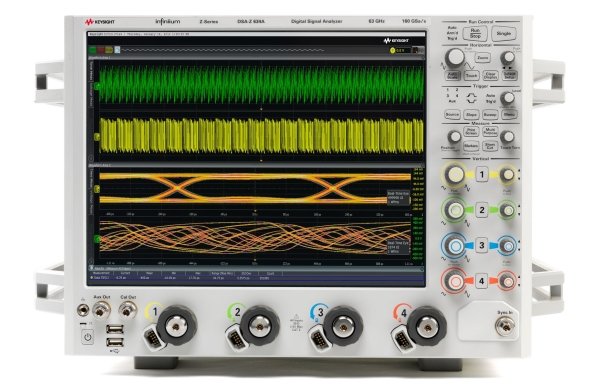Click the yellow channel marker left of eye diagram
The image size is (600, 390).
pos(97,189)
